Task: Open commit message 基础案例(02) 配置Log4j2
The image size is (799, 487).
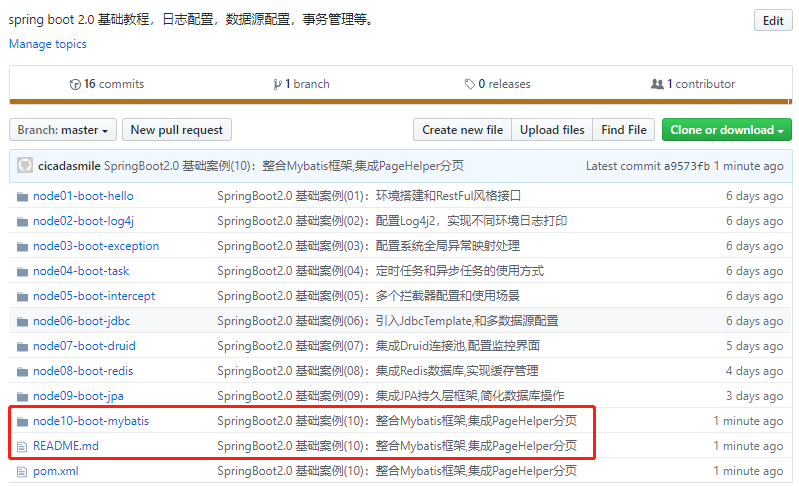Action: coord(392,221)
